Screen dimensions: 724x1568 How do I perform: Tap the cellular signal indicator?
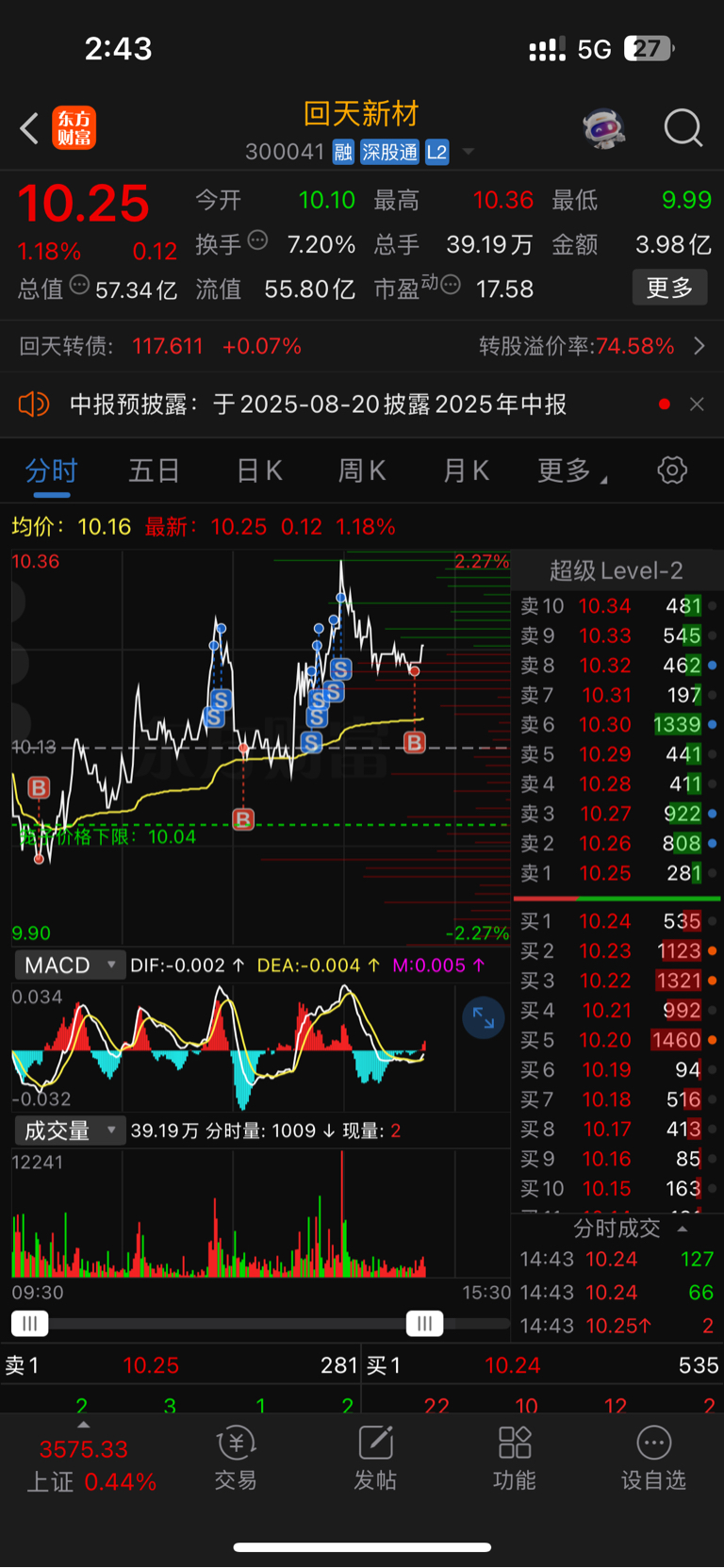(x=548, y=49)
